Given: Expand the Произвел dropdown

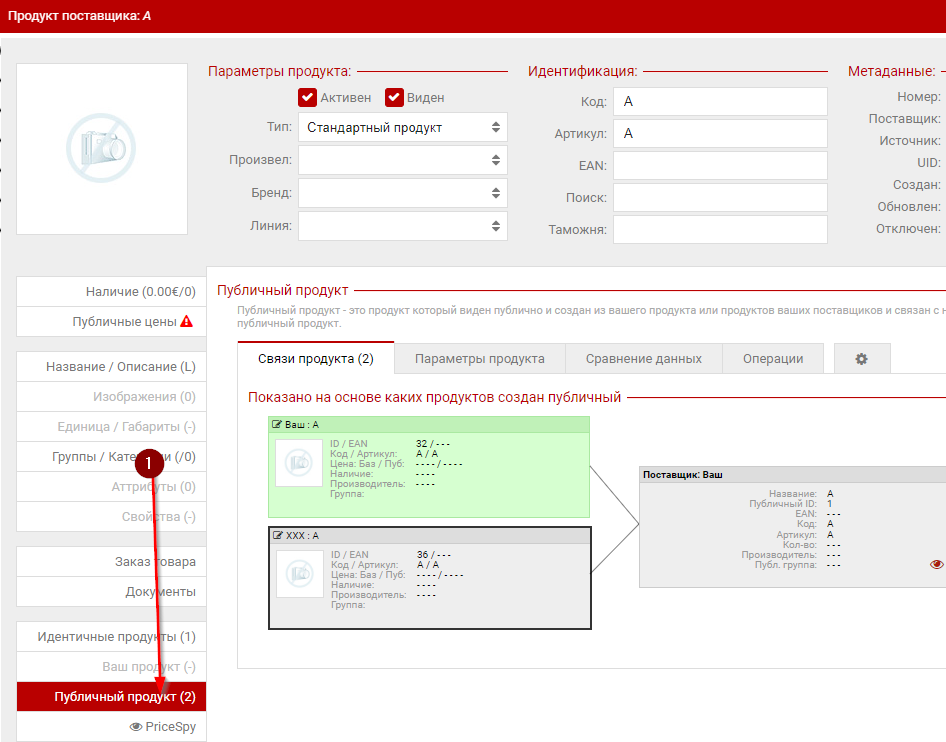Looking at the screenshot, I should point(402,160).
